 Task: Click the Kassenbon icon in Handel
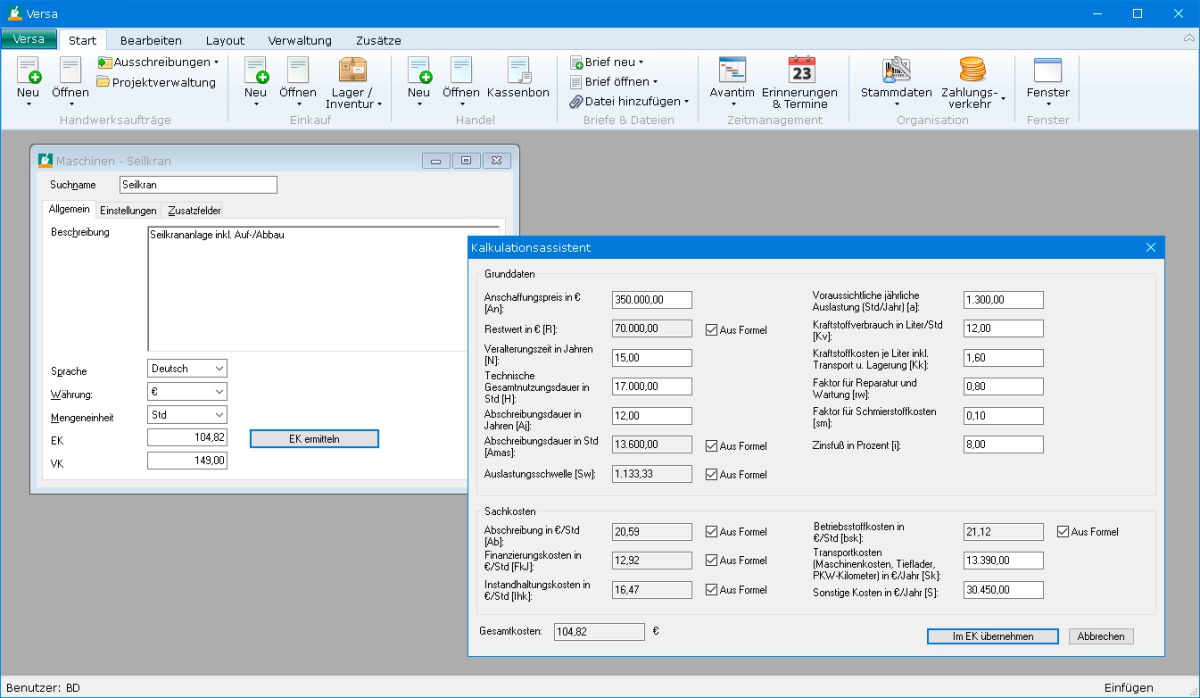tap(518, 69)
